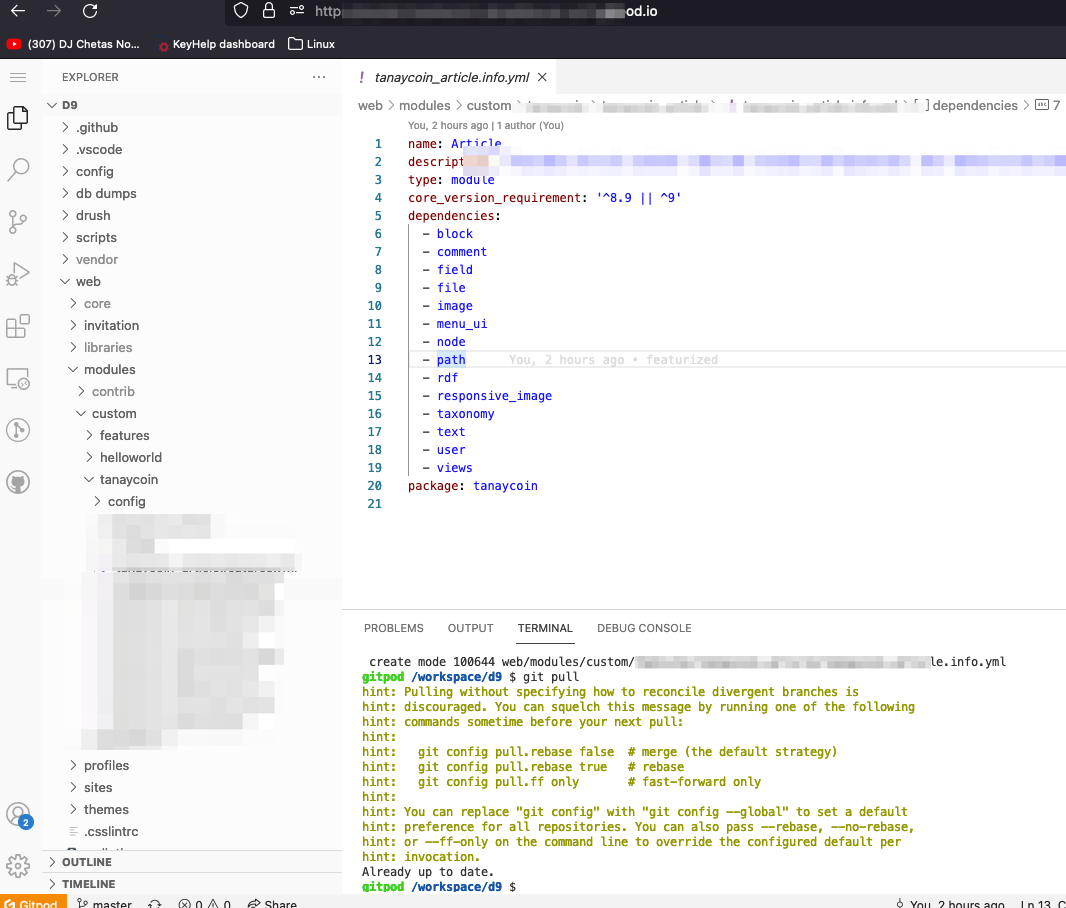The height and width of the screenshot is (908, 1066).
Task: Click the site permissions icon
Action: click(x=297, y=10)
